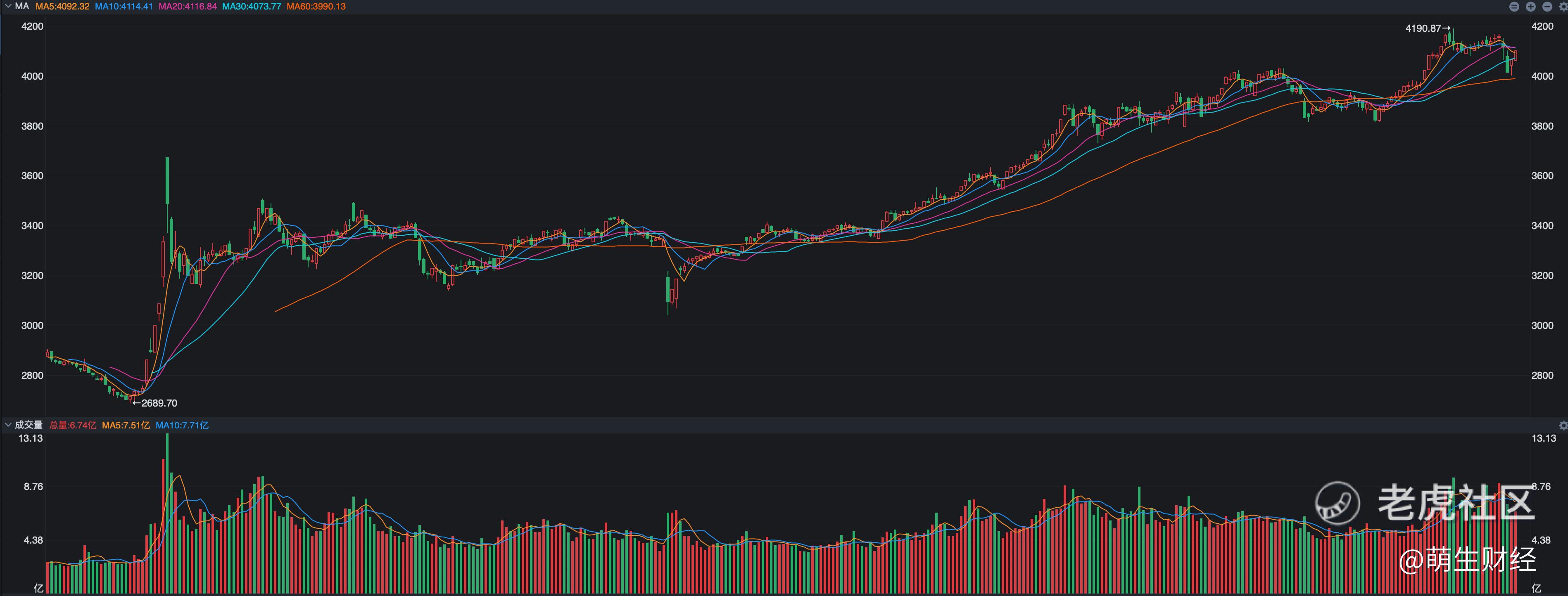This screenshot has height=596, width=1568.
Task: Toggle the magenta MA20:4116.84 line legend
Action: click(188, 6)
